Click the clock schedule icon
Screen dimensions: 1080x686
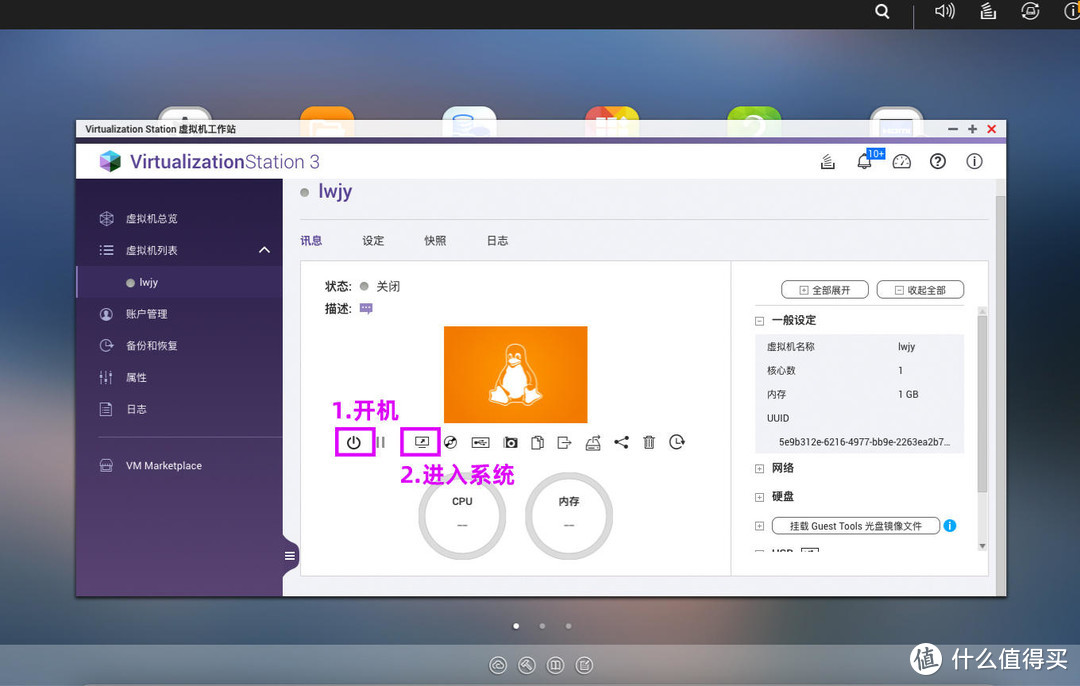click(x=677, y=441)
